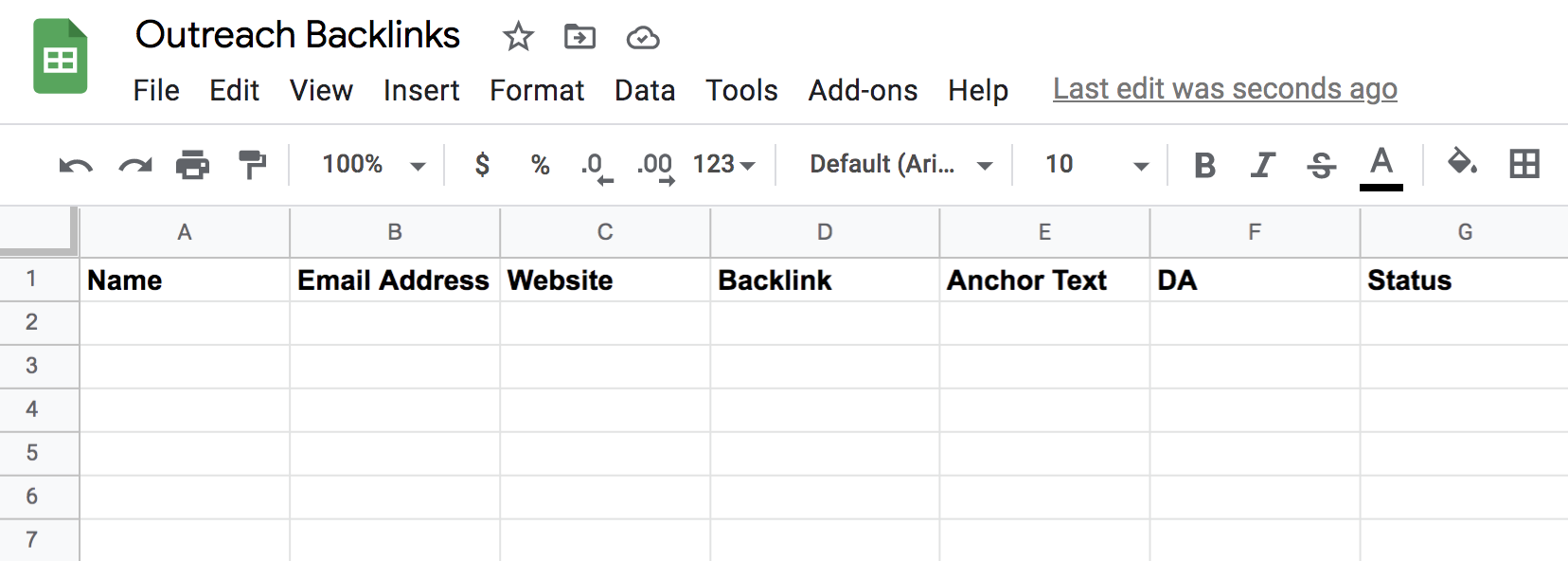Check cloud document status icon
Image resolution: width=1568 pixels, height=561 pixels.
(643, 38)
